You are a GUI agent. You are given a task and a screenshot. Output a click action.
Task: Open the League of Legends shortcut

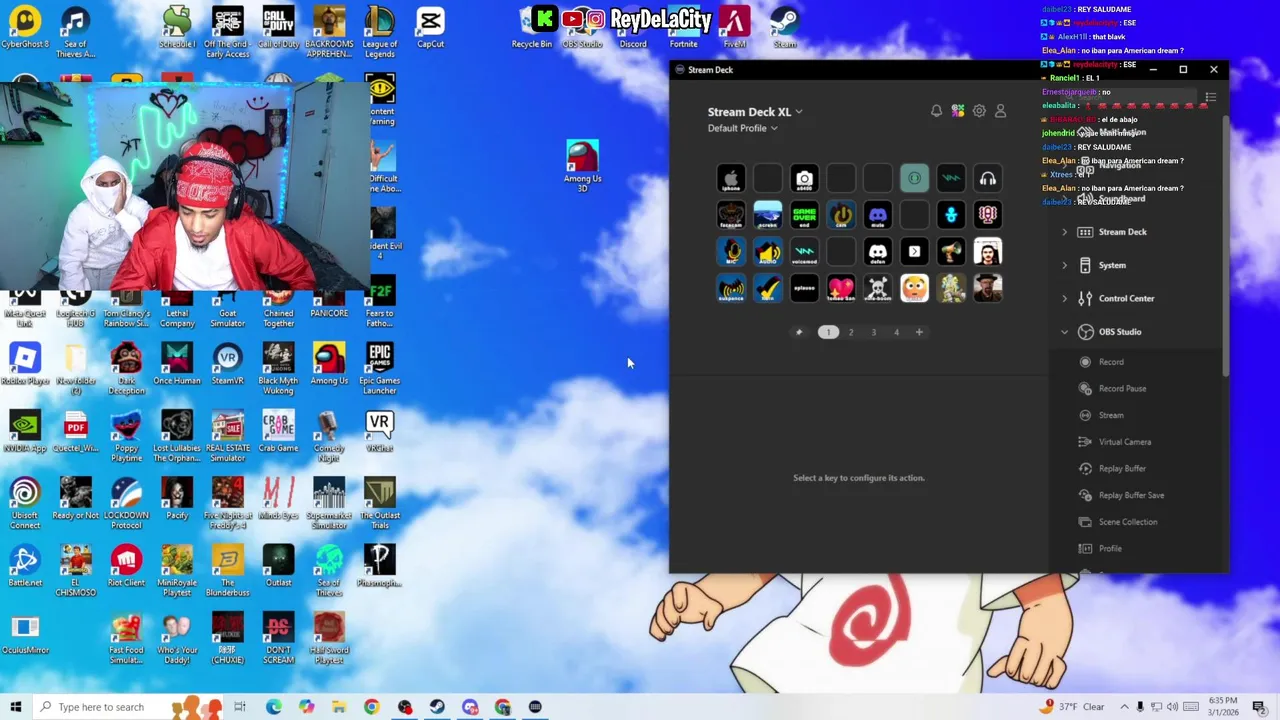click(x=379, y=32)
